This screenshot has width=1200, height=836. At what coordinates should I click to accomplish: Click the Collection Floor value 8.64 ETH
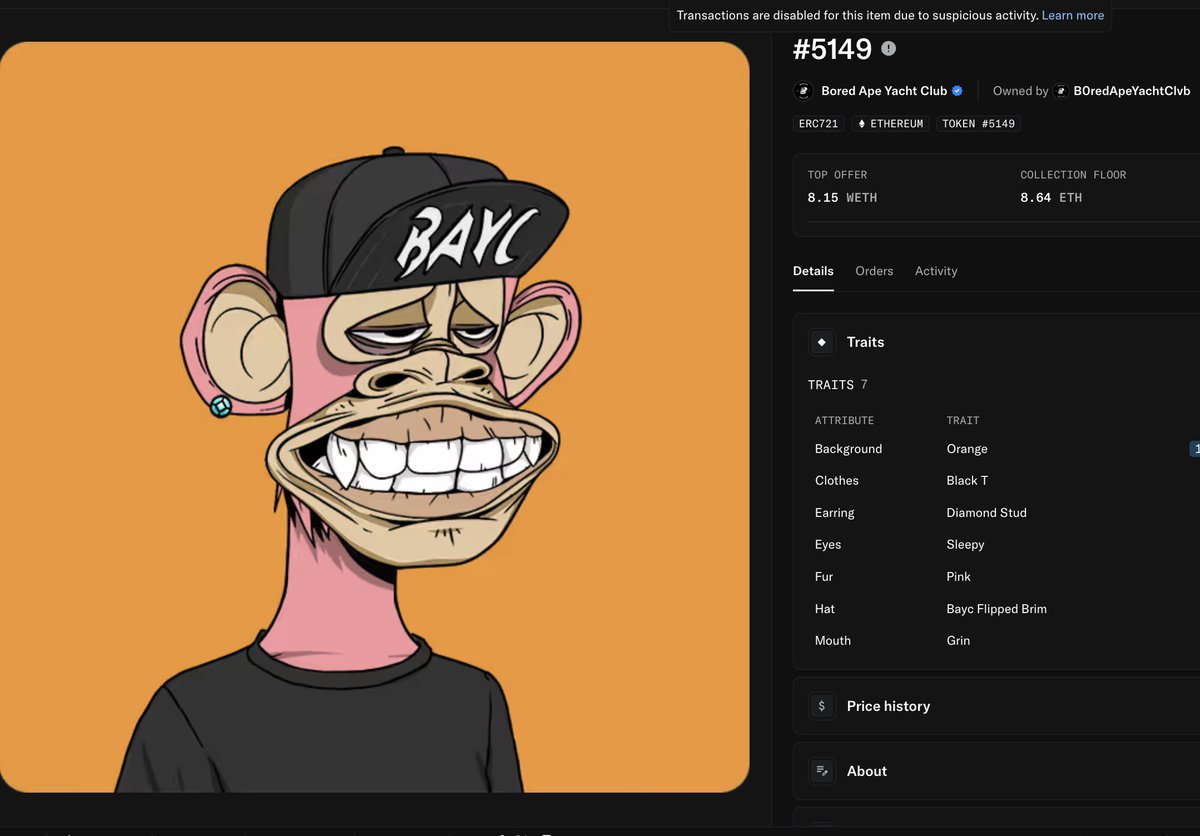[x=1051, y=198]
